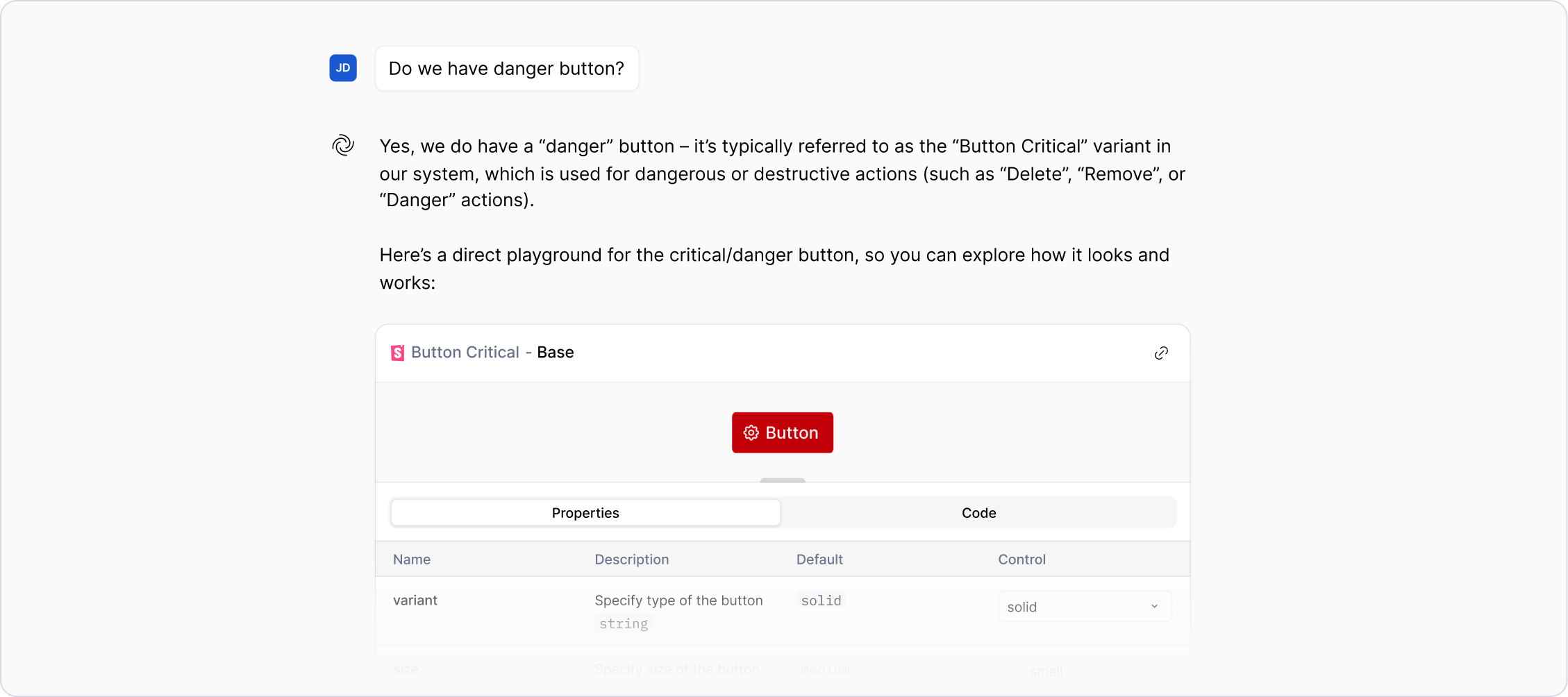Open the permalink chain icon on the playground card
The image size is (1568, 697).
point(1160,353)
